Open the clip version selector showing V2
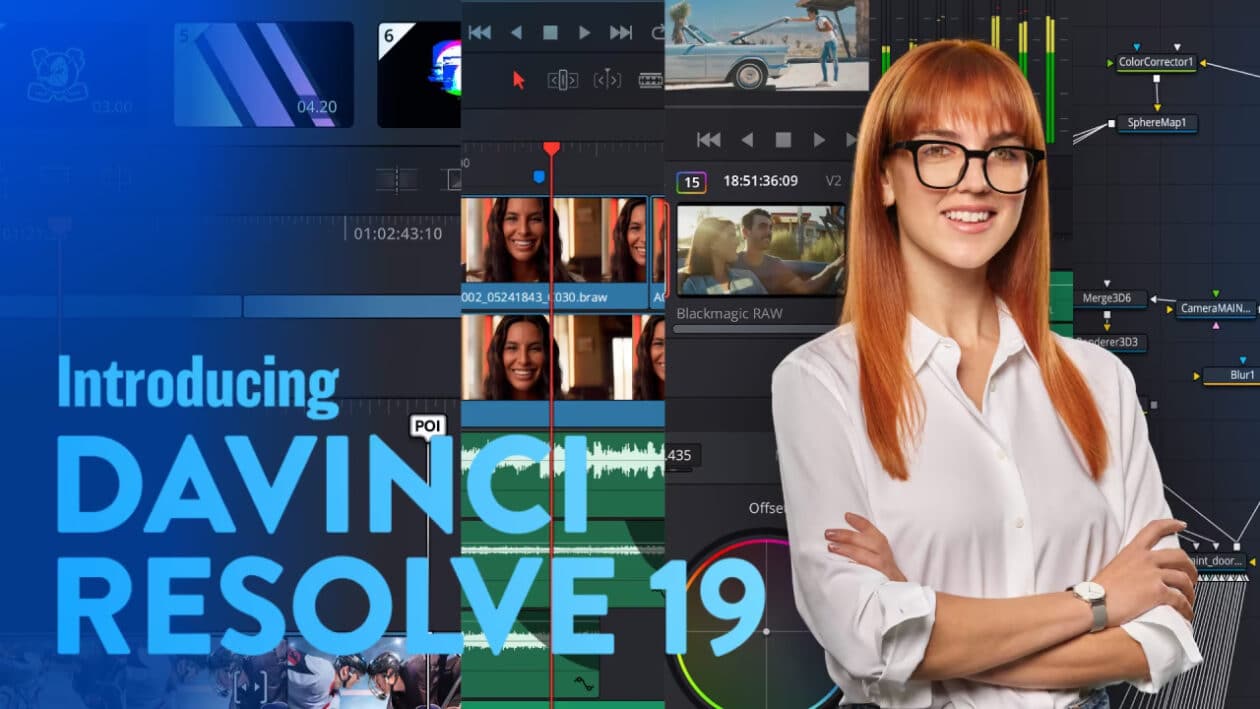Image resolution: width=1260 pixels, height=709 pixels. pyautogui.click(x=833, y=181)
